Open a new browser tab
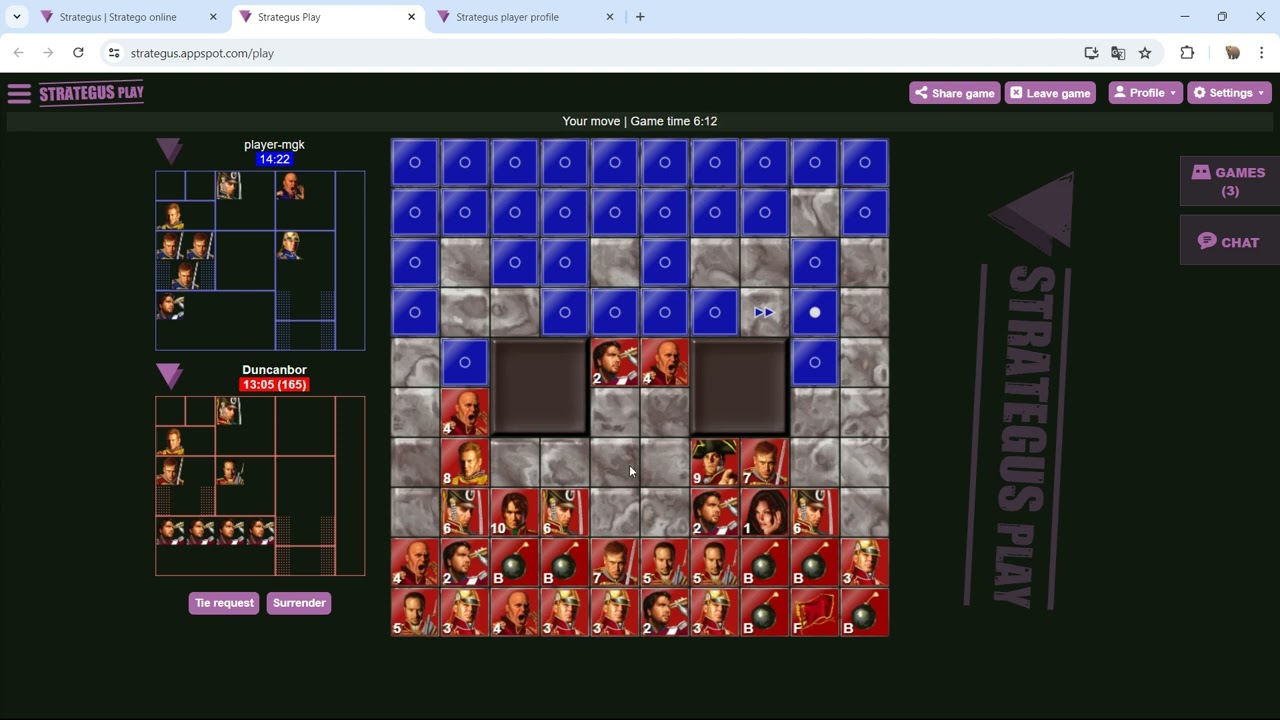Image resolution: width=1280 pixels, height=720 pixels. (640, 17)
